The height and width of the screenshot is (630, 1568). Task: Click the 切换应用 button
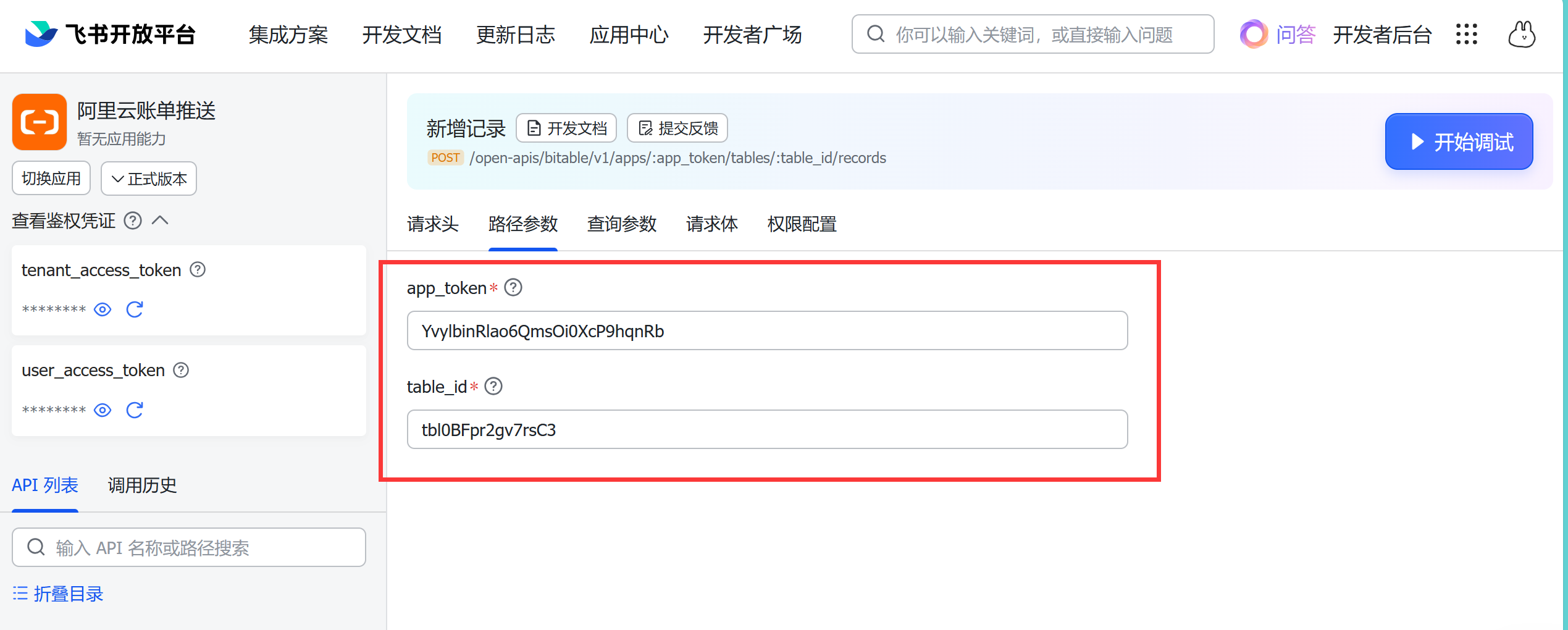point(51,178)
